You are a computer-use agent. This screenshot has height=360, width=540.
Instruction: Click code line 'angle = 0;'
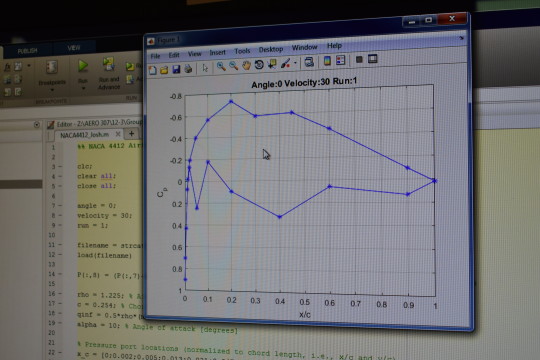point(96,206)
